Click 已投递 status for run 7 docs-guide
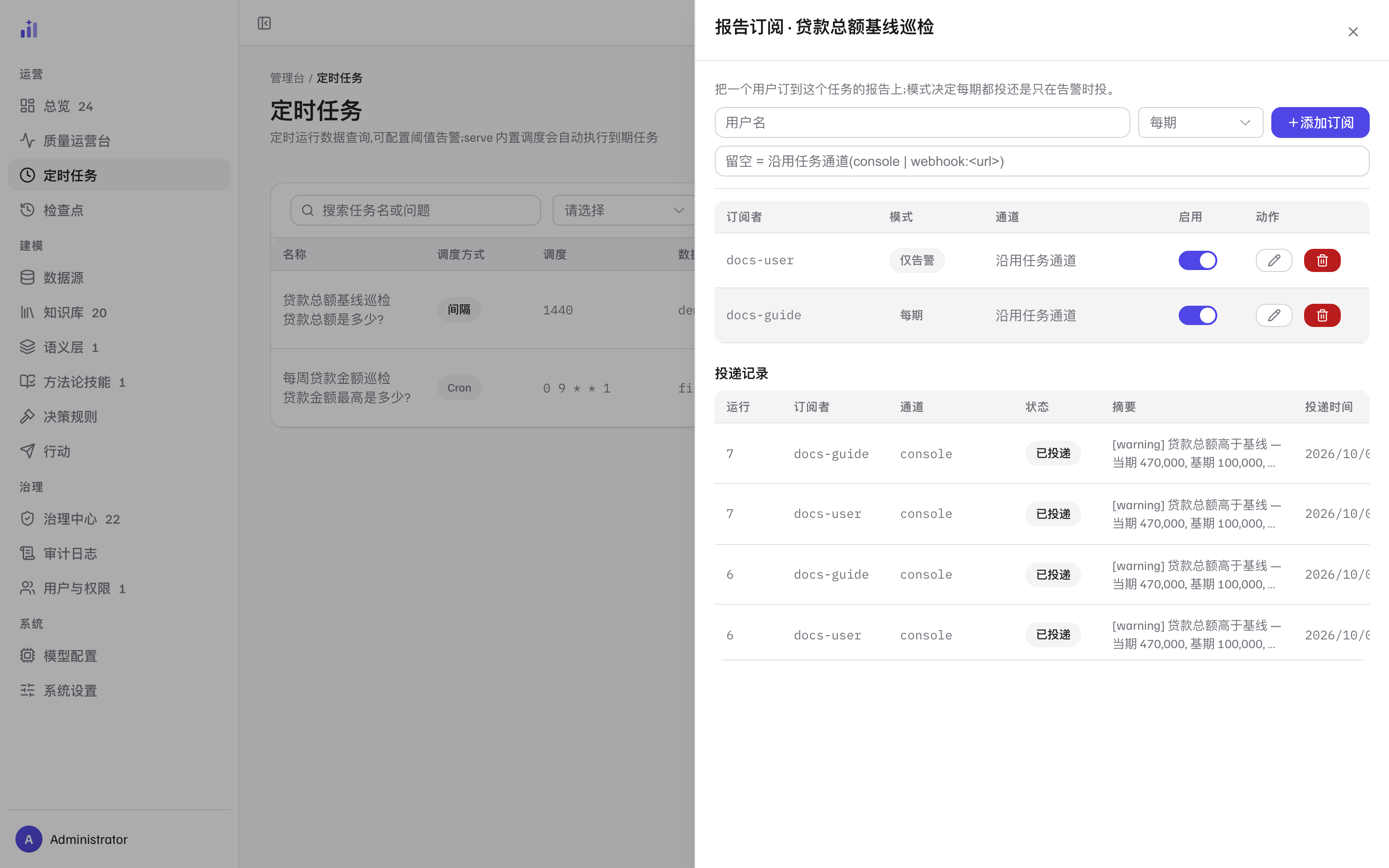This screenshot has width=1389, height=868. pos(1053,453)
